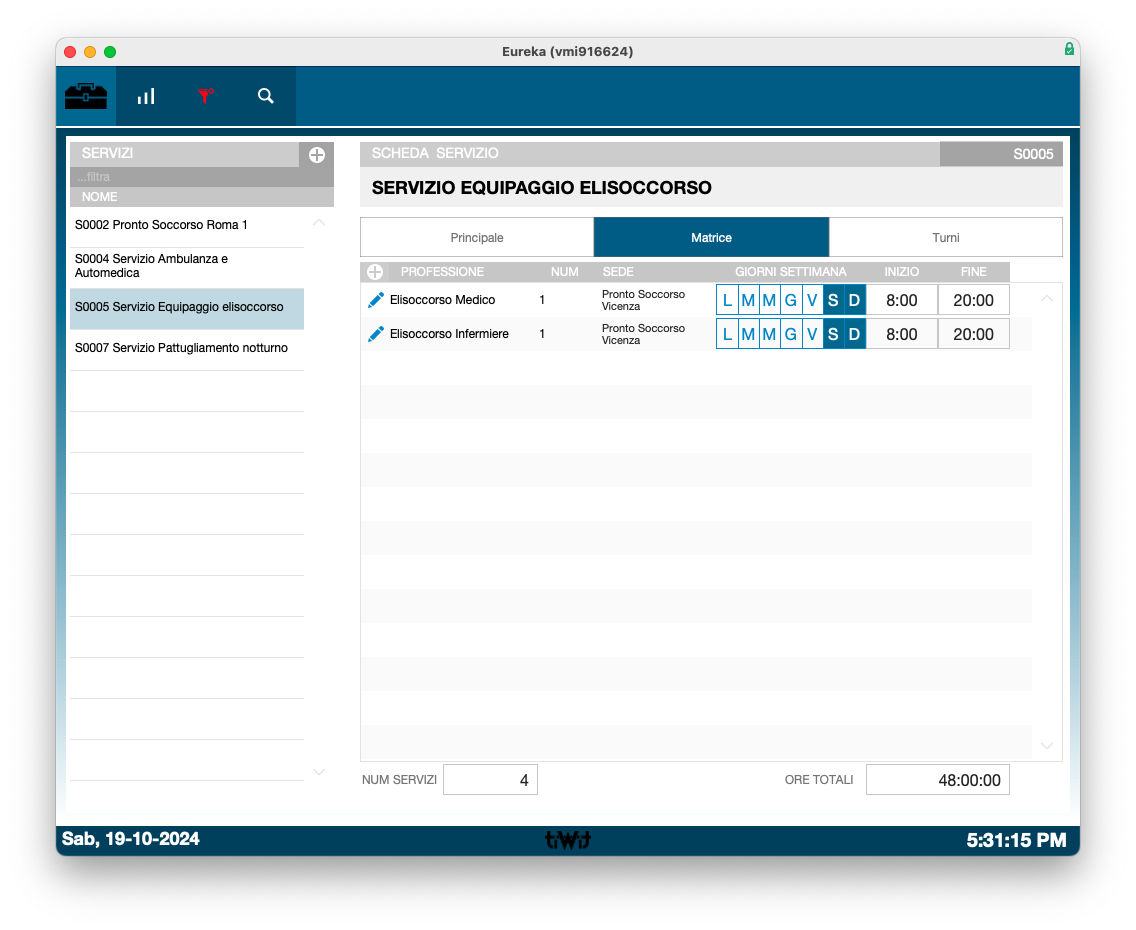Screen dimensions: 1136x930
Task: Click the red funnel filter icon
Action: 206,96
